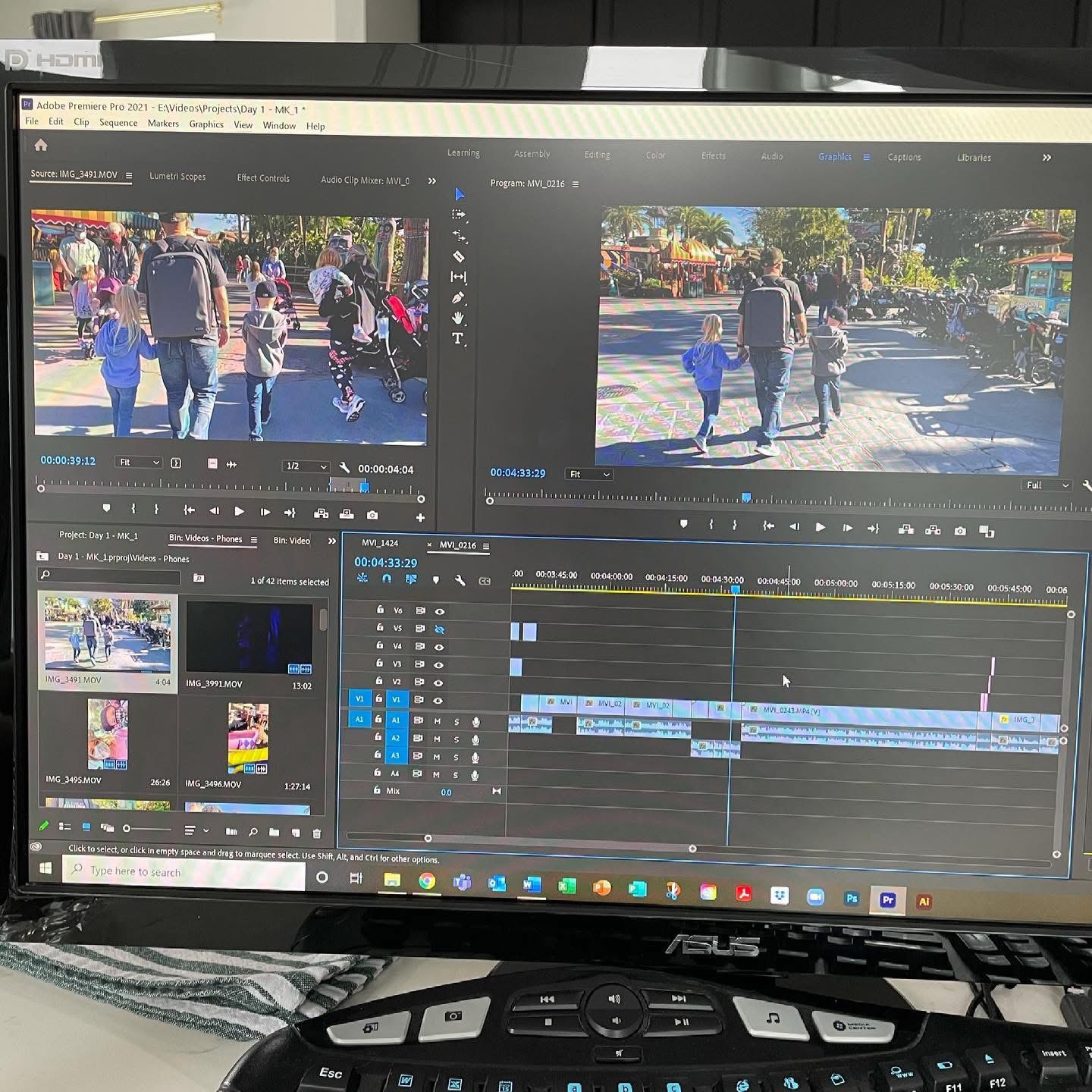Switch to the Captions workspace
1092x1092 pixels.
click(904, 158)
